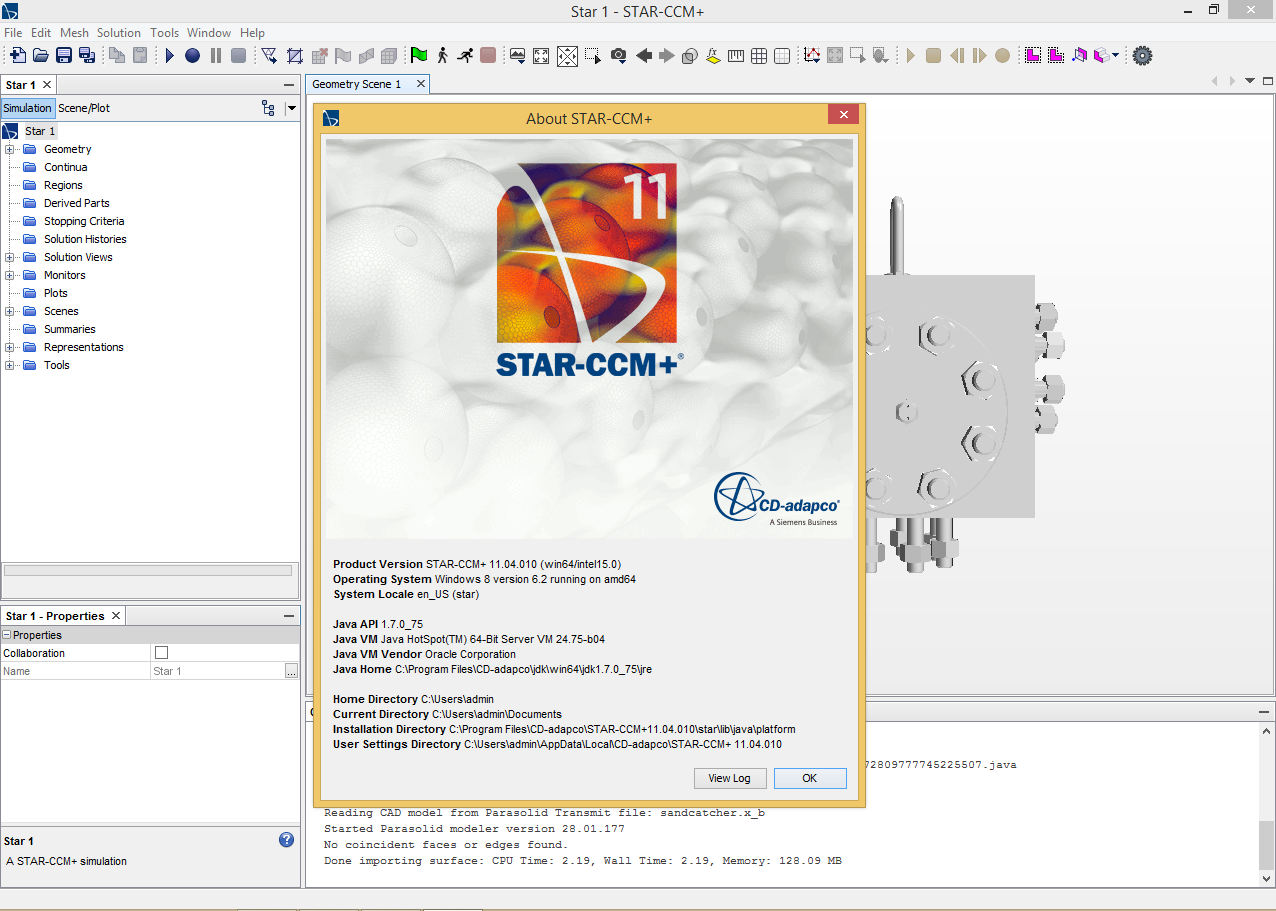
Task: Select the Derived Parts tree item
Action: coord(77,203)
